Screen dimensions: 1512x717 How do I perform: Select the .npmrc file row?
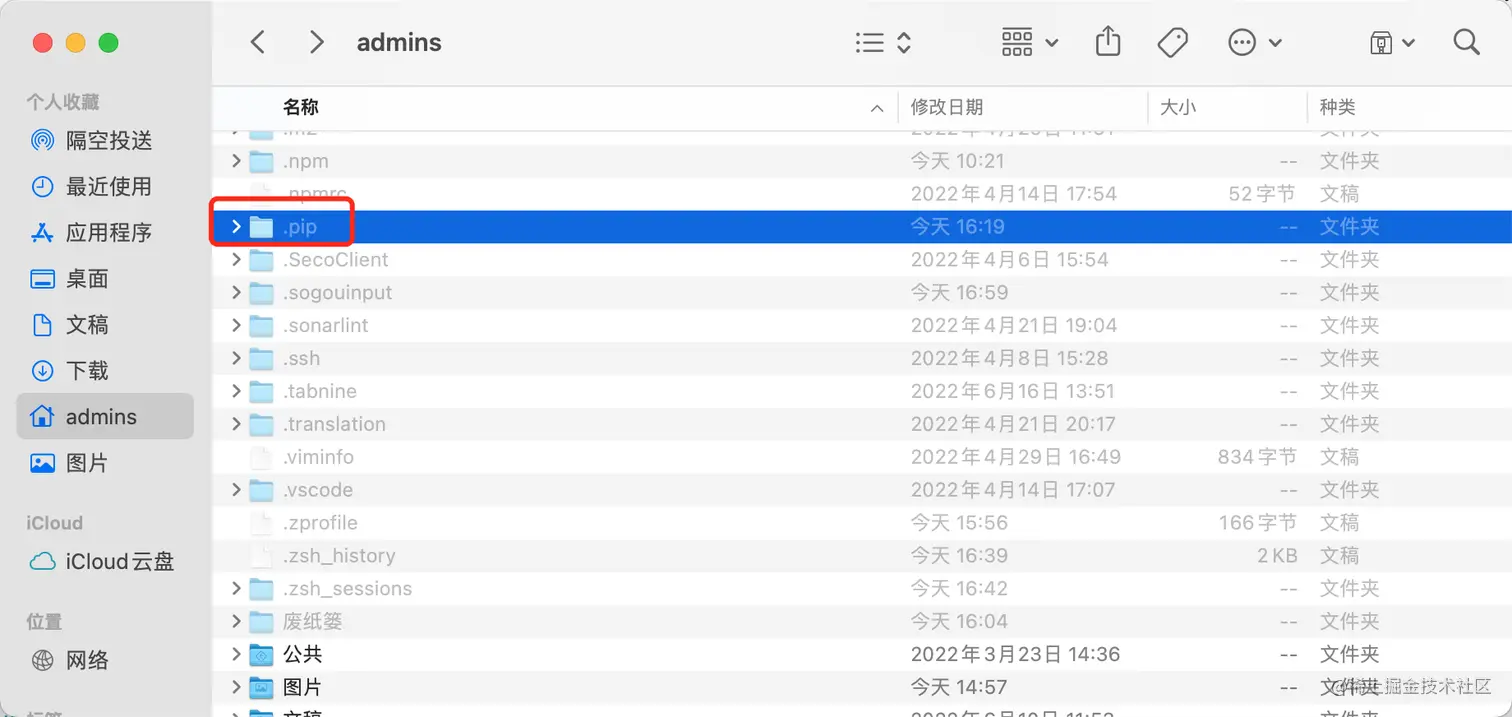coord(862,194)
